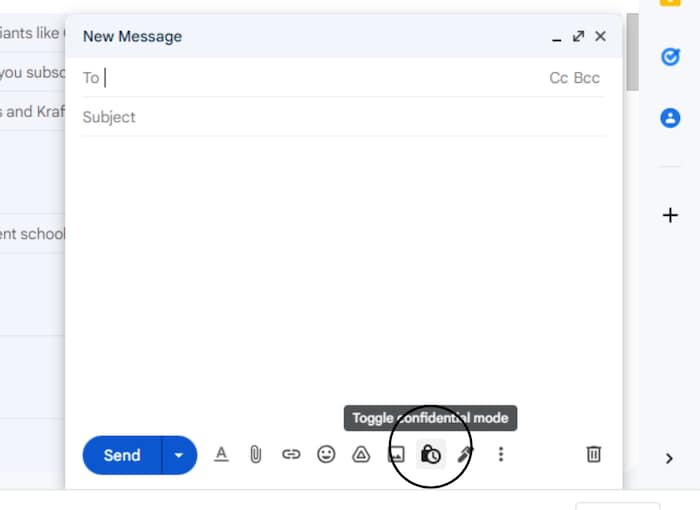The image size is (700, 510).
Task: Open Google Tasks in side panel
Action: [x=670, y=57]
